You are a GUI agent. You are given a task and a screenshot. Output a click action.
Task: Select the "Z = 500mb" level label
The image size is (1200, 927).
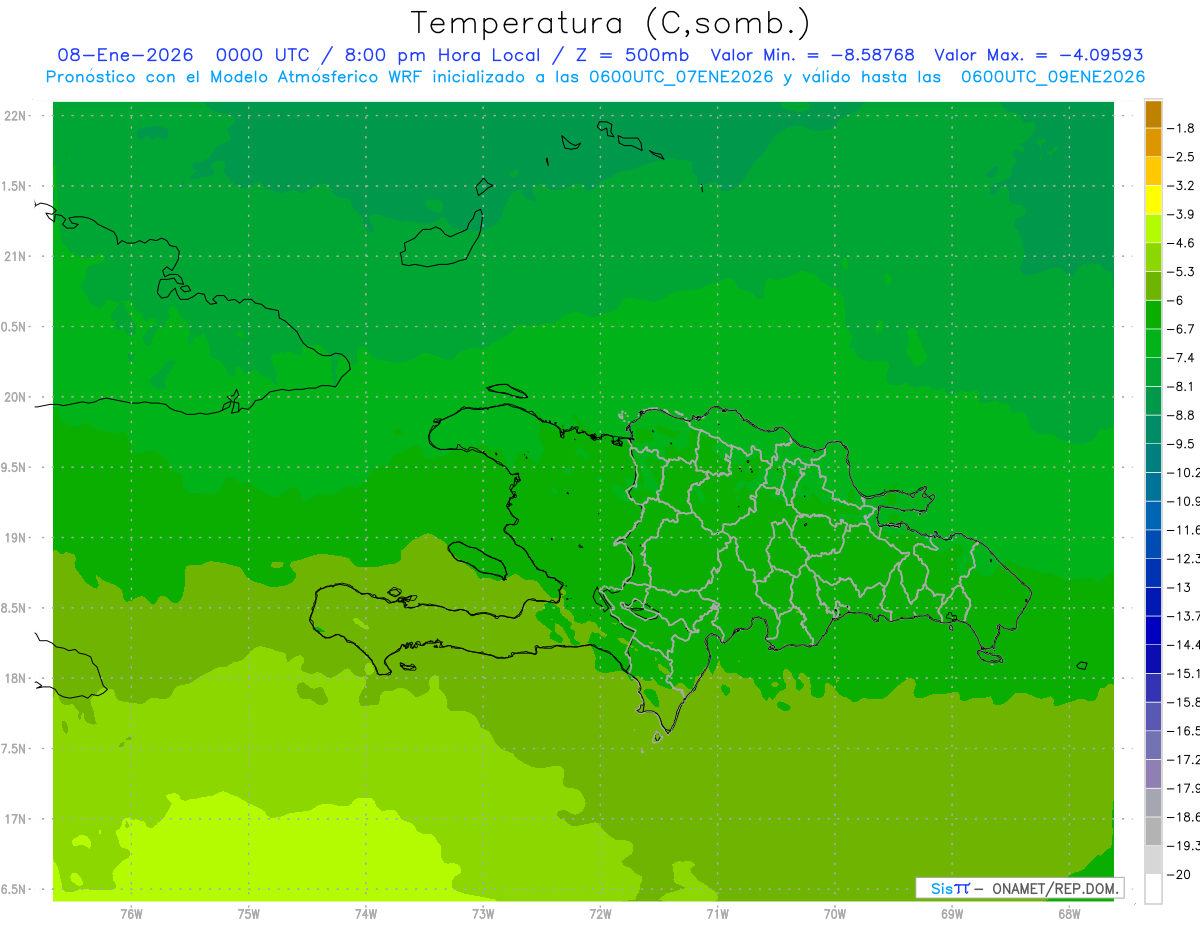[632, 56]
